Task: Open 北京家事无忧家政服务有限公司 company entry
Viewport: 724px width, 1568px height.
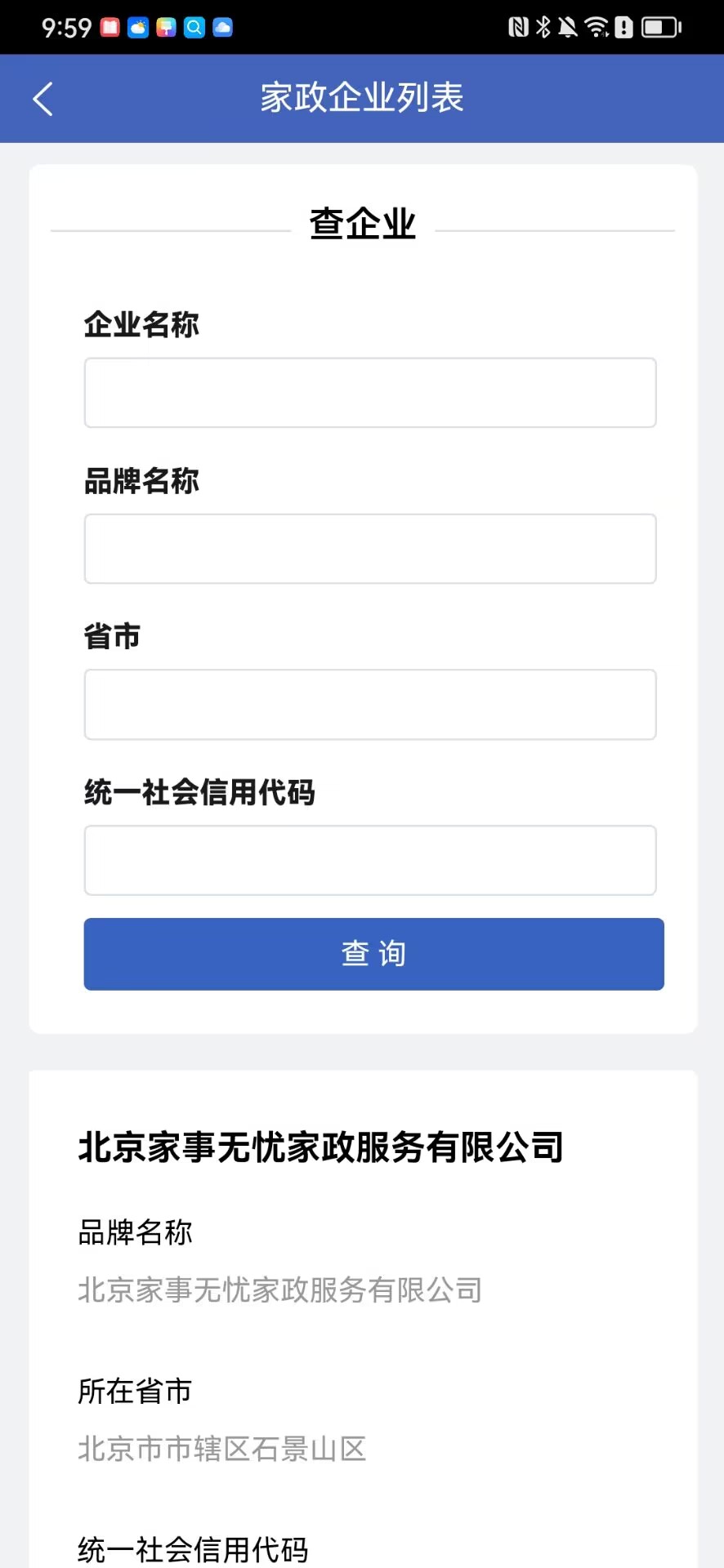Action: click(320, 1147)
